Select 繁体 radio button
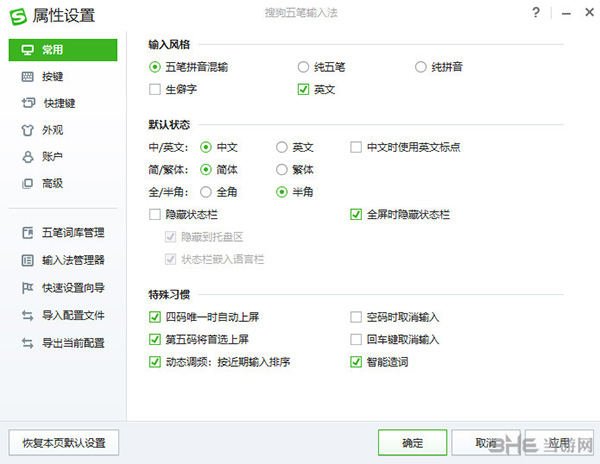The width and height of the screenshot is (600, 464). point(282,169)
